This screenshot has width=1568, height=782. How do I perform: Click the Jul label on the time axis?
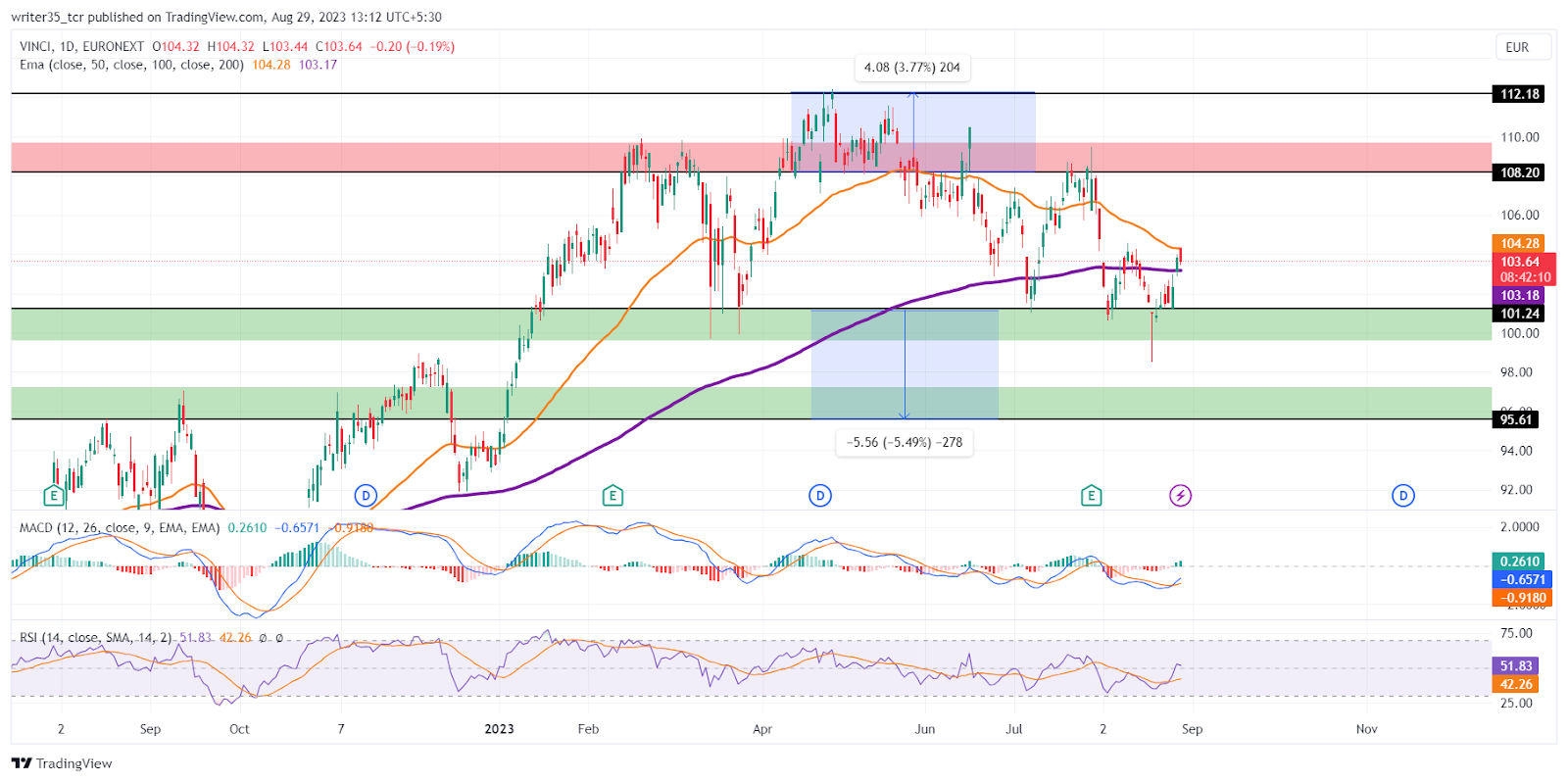click(x=1014, y=729)
